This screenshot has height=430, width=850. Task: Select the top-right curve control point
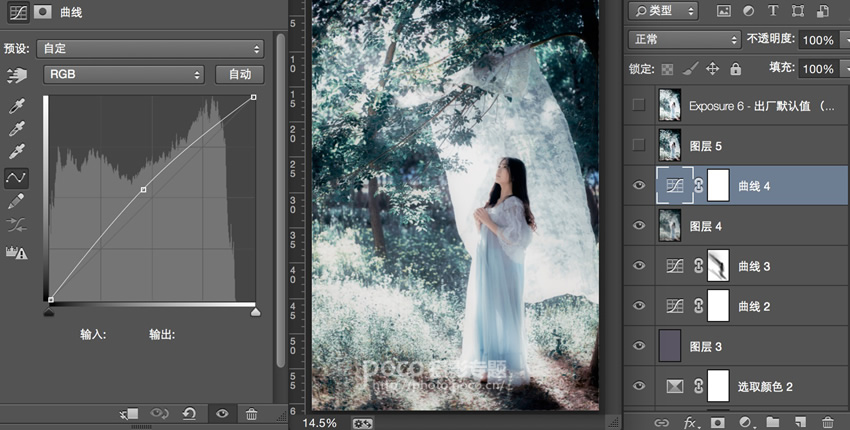pos(254,97)
